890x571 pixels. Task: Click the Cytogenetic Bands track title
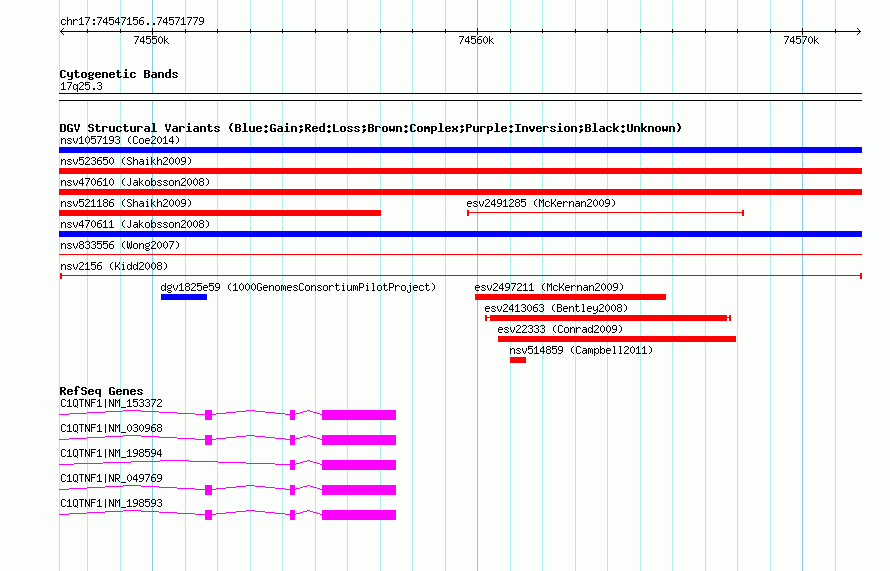pos(119,74)
